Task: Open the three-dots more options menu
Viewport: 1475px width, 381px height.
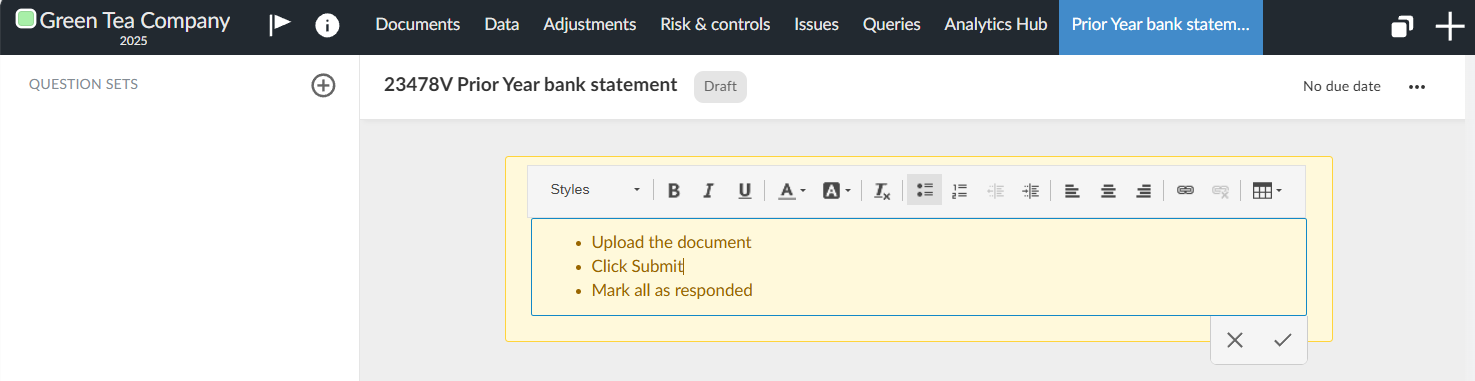Action: click(1416, 87)
